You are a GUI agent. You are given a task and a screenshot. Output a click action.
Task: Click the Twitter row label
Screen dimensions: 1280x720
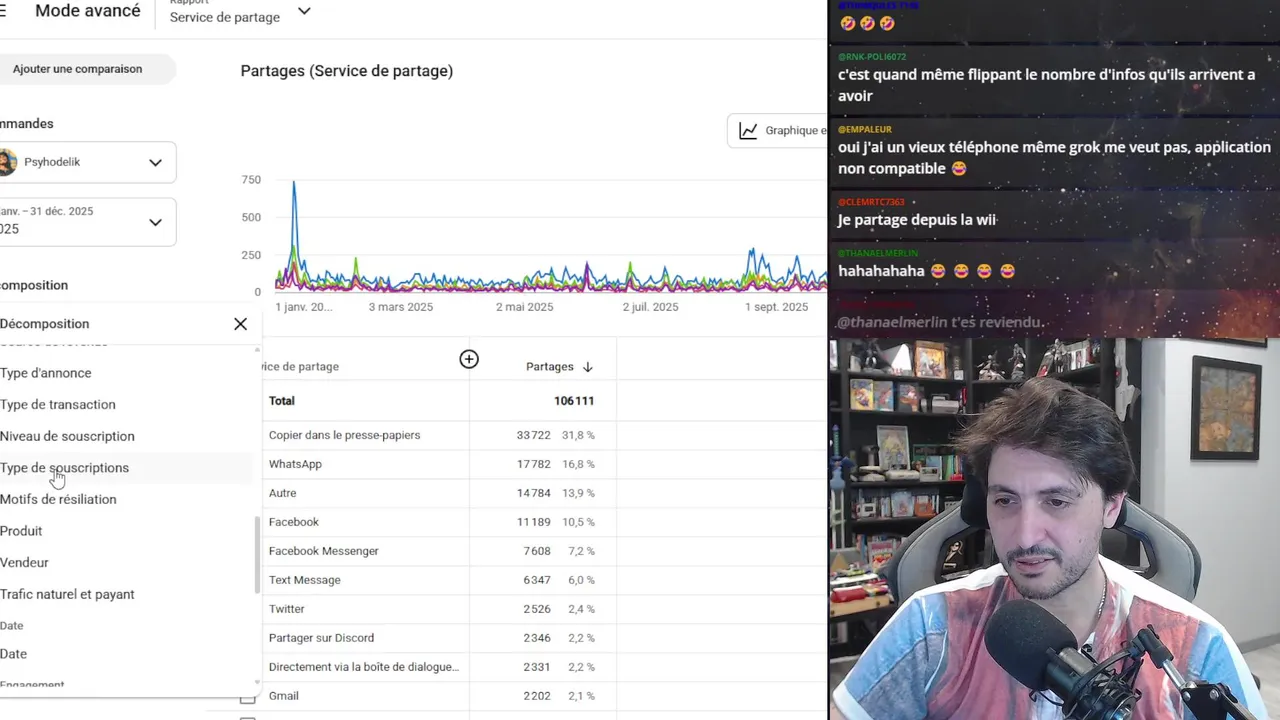(287, 609)
